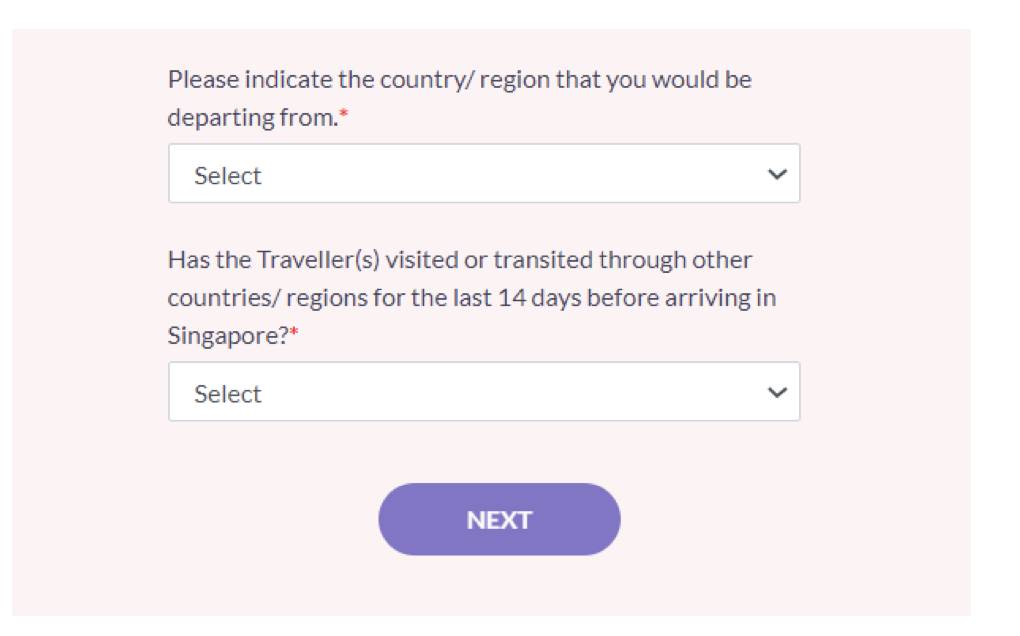Viewport: 1020px width, 636px height.
Task: Click "Select" placeholder in transit question field
Action: [228, 394]
